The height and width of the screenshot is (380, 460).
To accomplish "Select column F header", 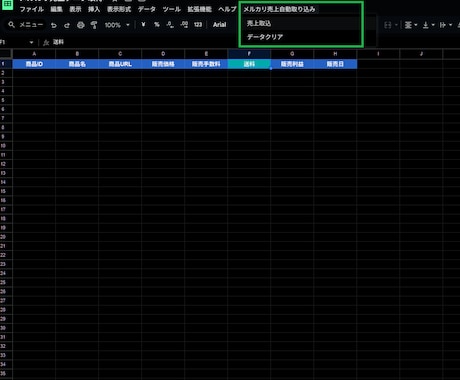I will click(249, 54).
